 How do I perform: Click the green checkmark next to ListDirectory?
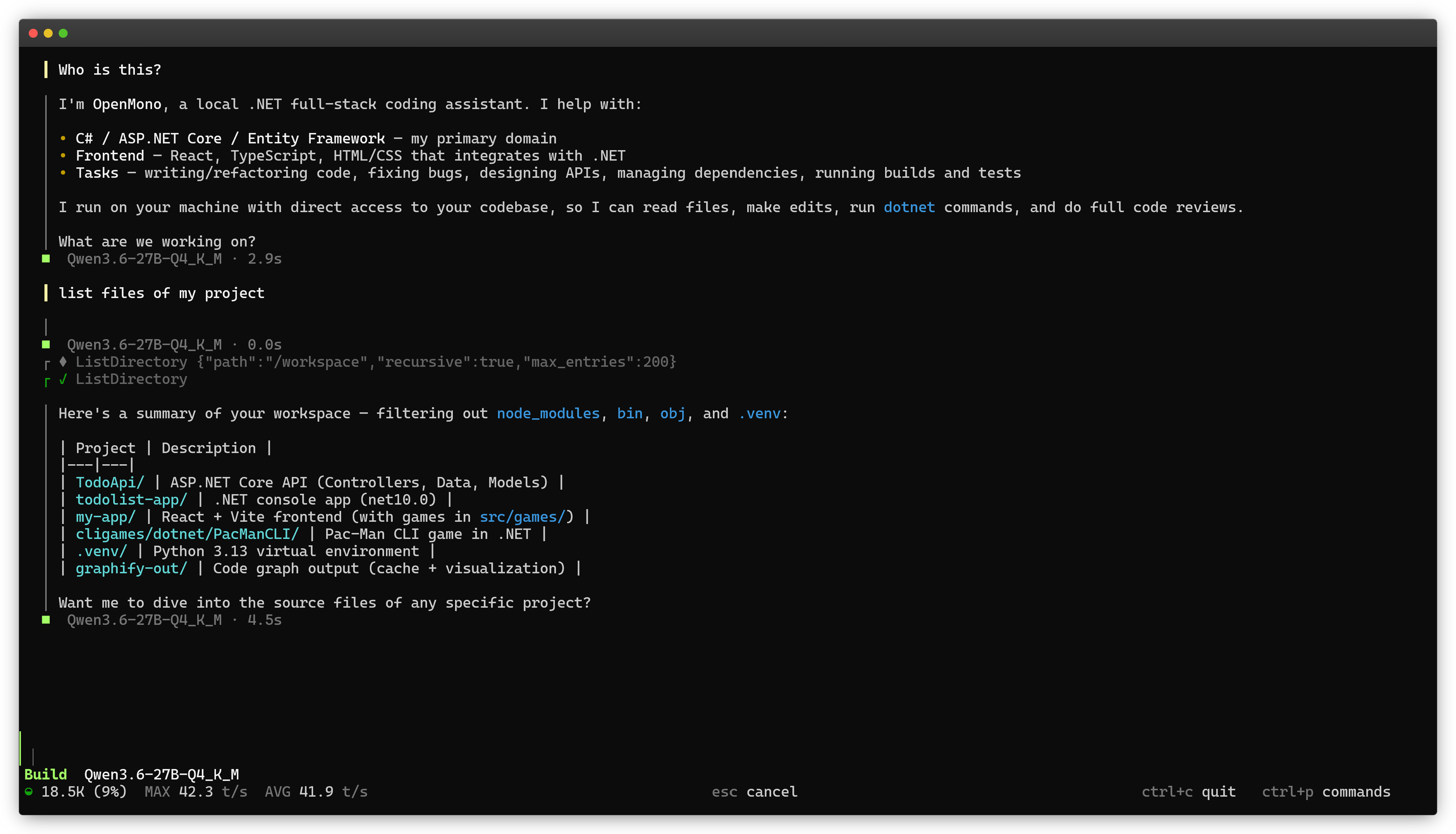[x=63, y=379]
